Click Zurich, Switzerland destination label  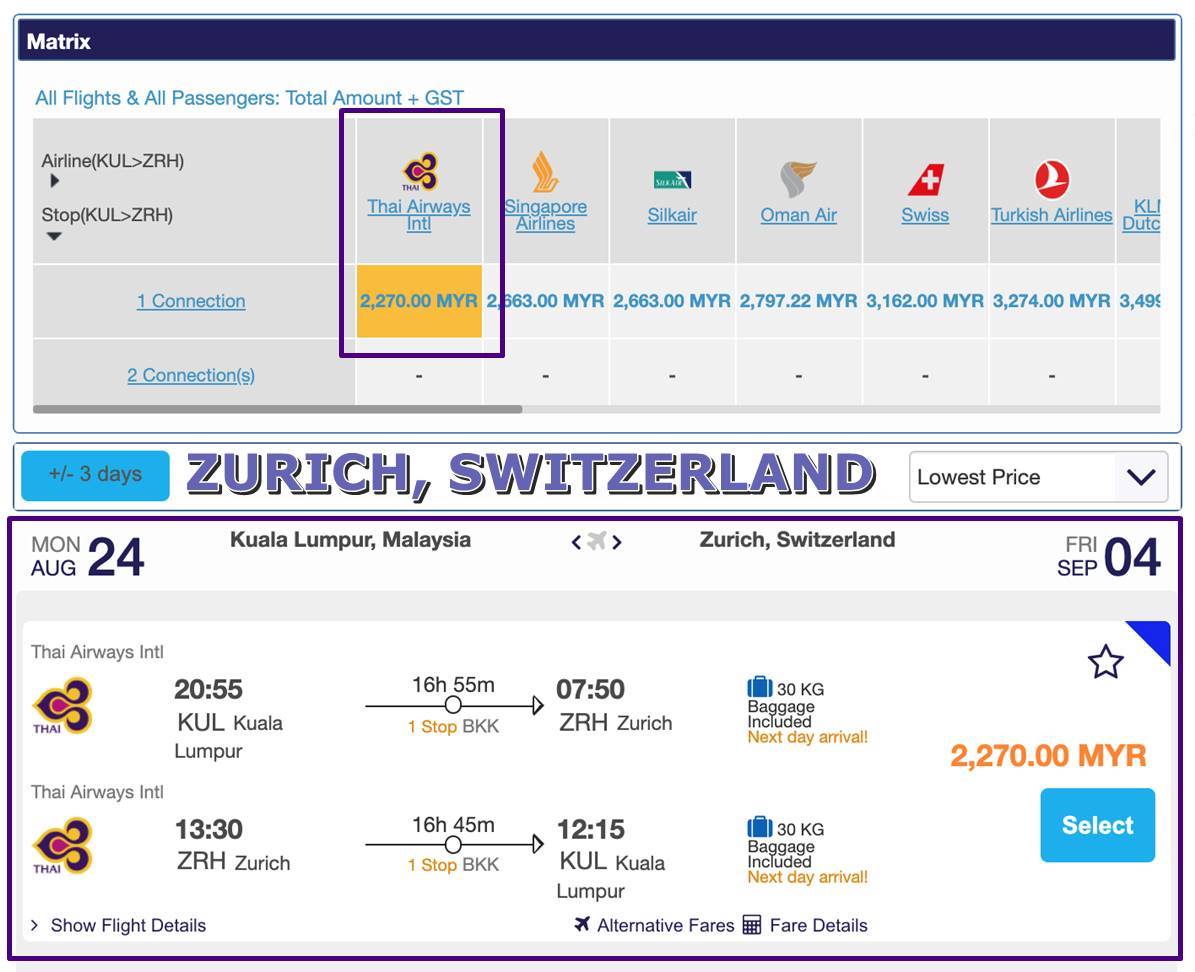pos(797,540)
